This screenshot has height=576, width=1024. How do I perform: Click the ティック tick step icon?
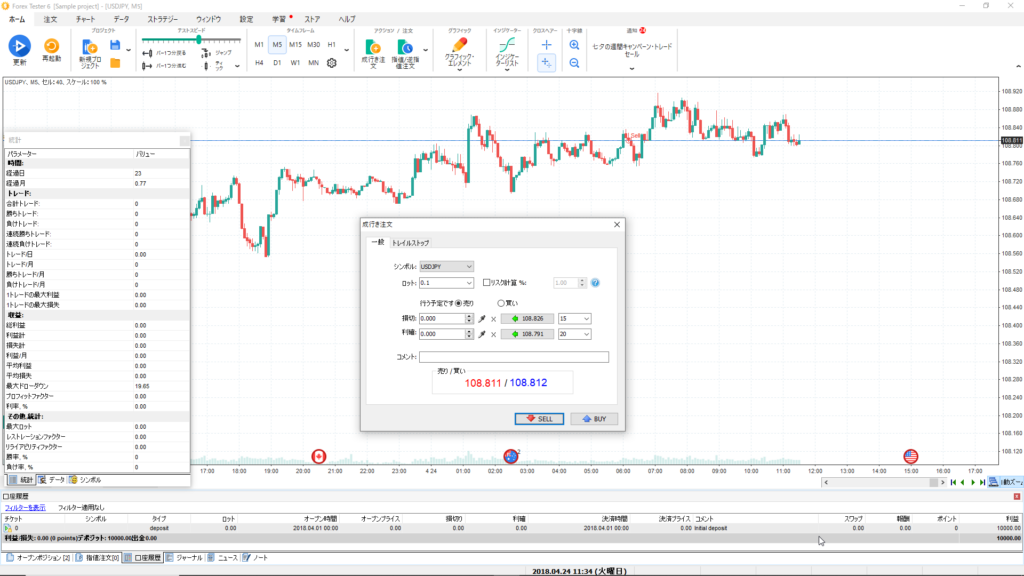(x=206, y=65)
